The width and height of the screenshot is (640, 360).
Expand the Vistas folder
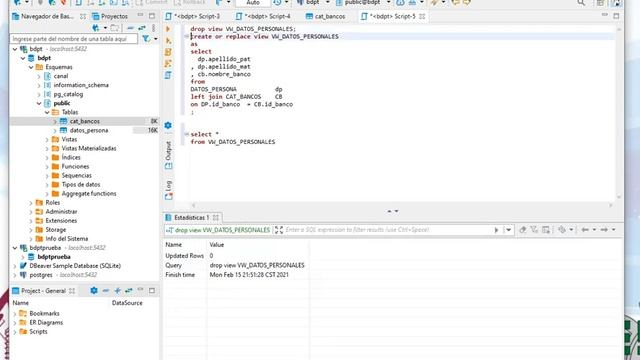point(47,140)
